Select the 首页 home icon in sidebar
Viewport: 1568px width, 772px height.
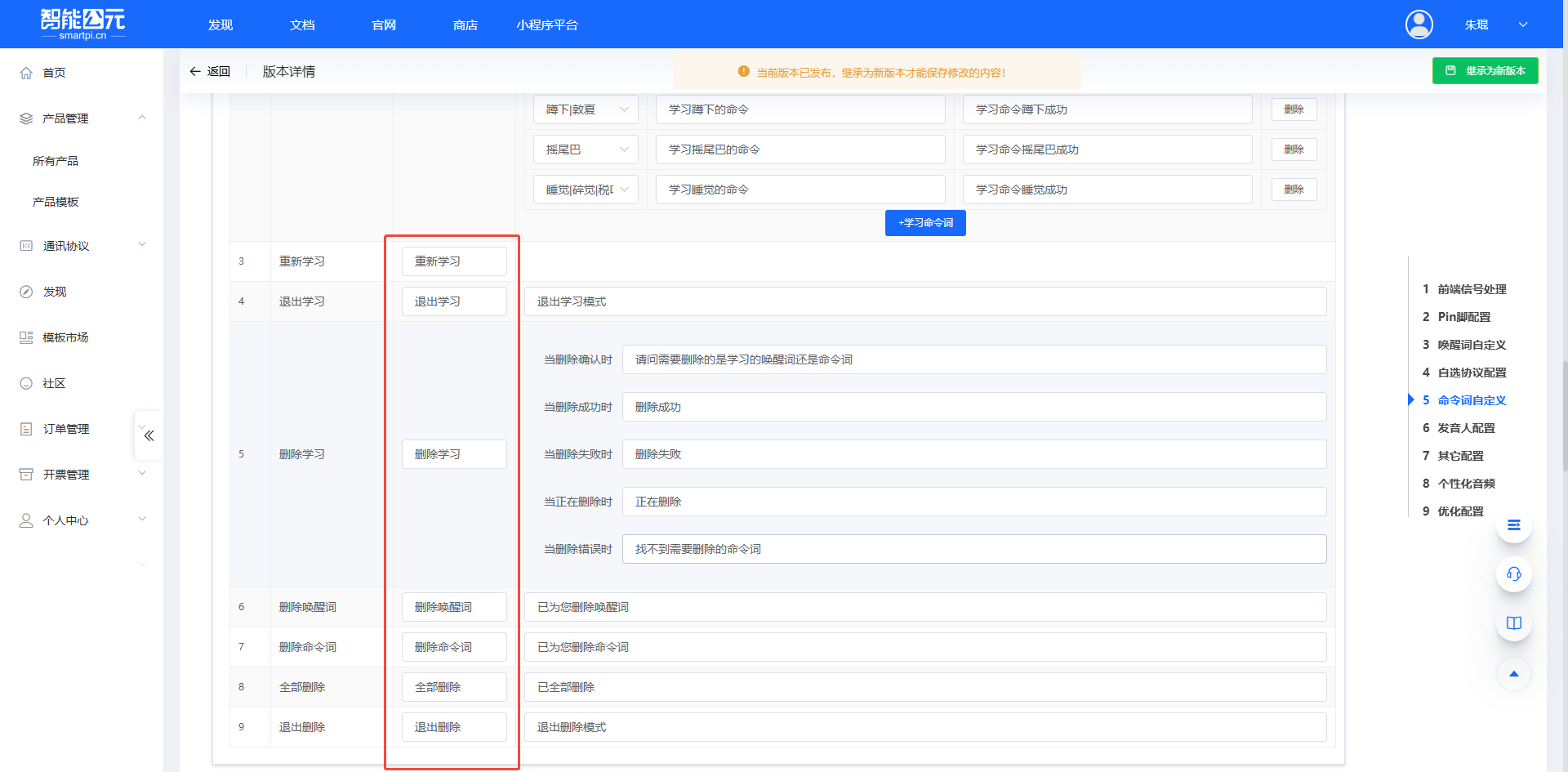[x=25, y=72]
